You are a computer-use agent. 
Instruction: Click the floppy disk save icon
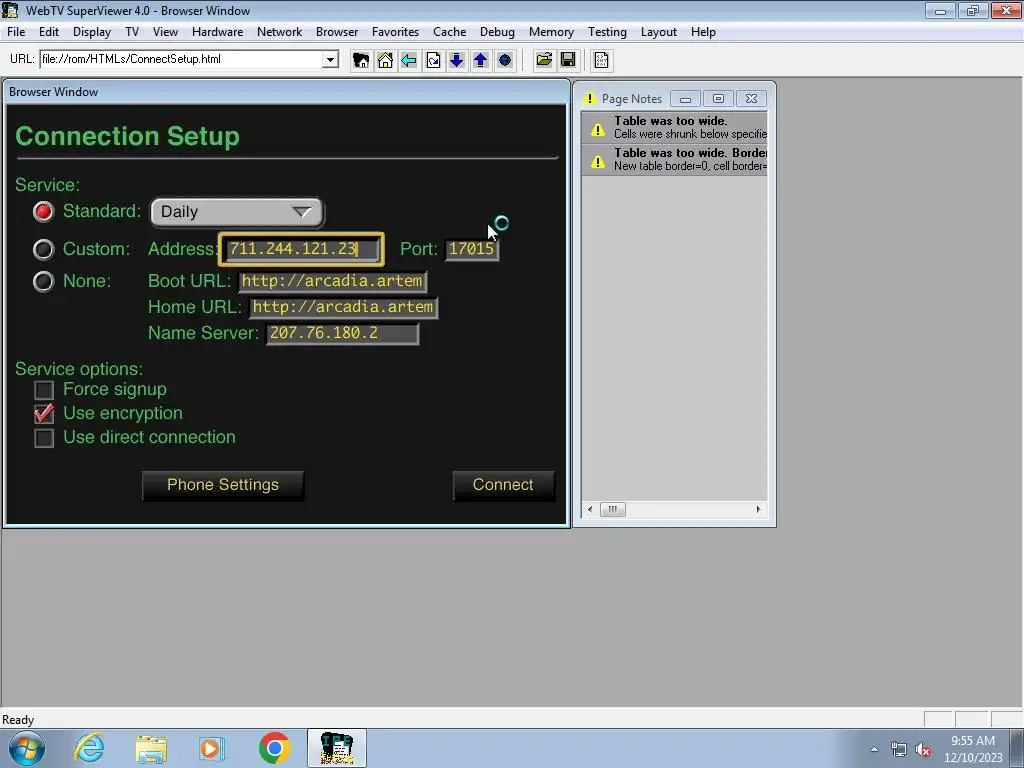568,60
